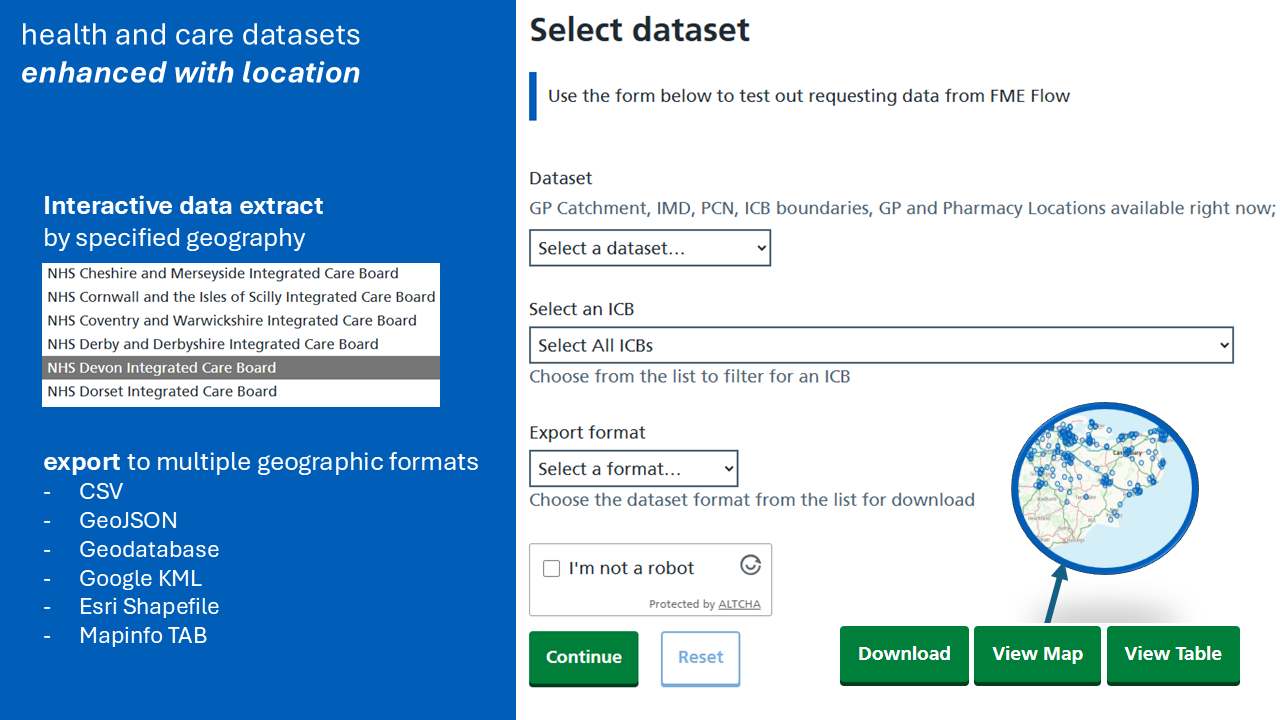
Task: Select NHS Cornwall and the Isles of Scilly
Action: [241, 297]
